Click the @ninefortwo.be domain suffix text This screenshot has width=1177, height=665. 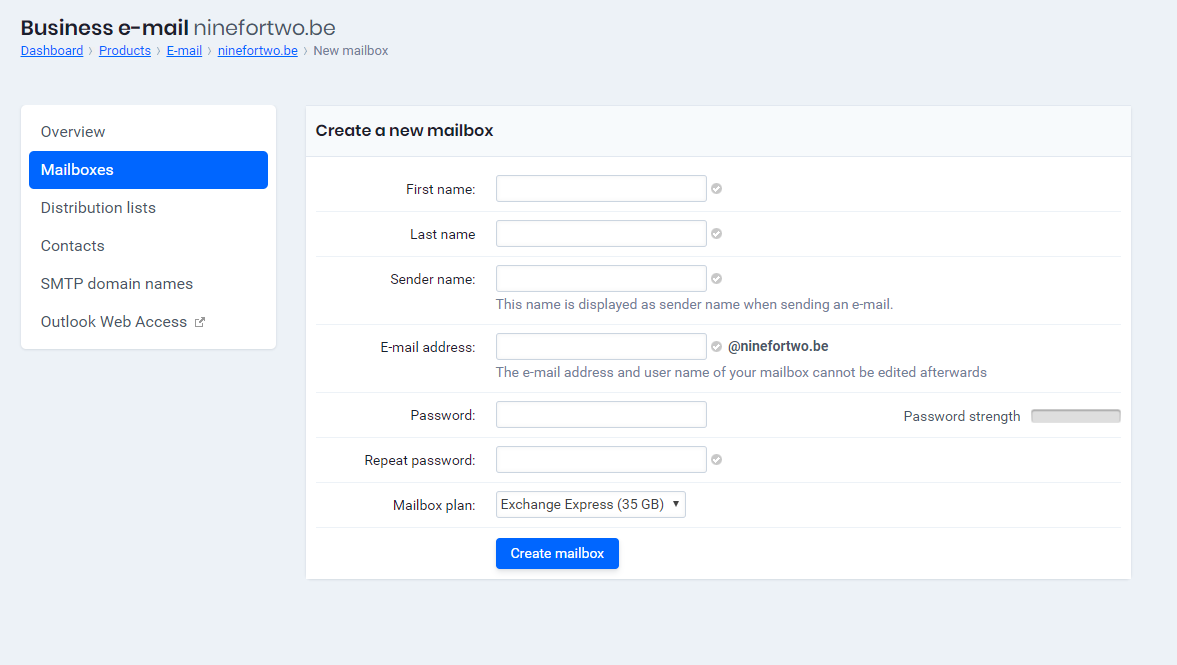[778, 346]
